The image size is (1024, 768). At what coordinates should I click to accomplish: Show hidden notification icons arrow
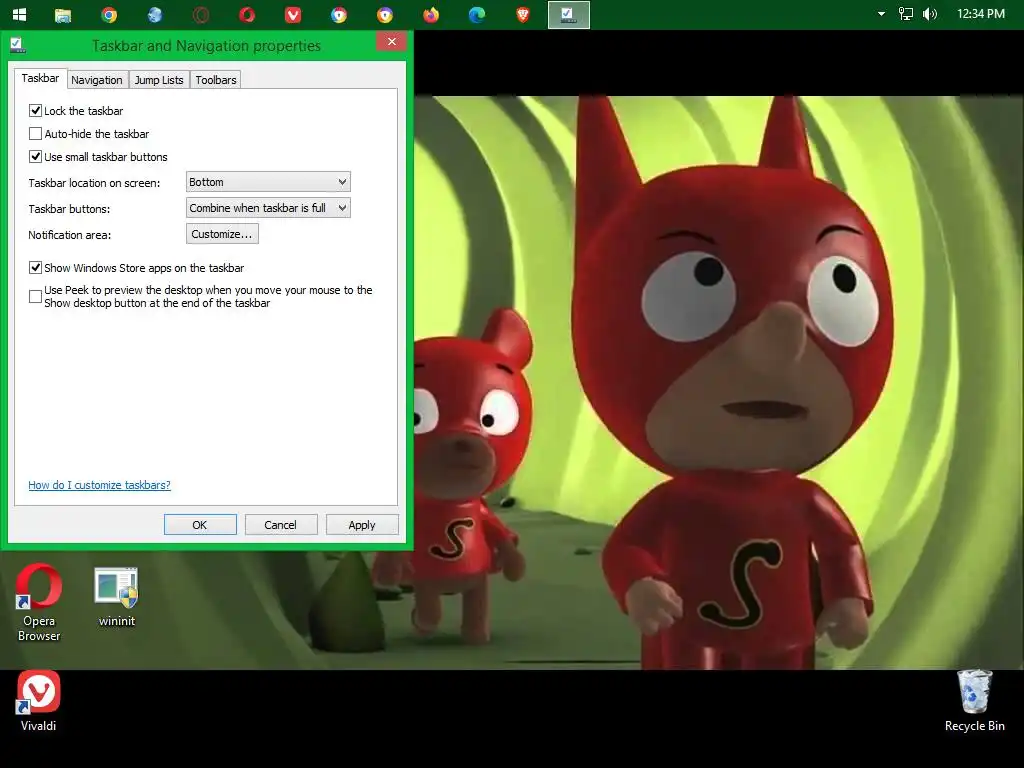click(881, 14)
